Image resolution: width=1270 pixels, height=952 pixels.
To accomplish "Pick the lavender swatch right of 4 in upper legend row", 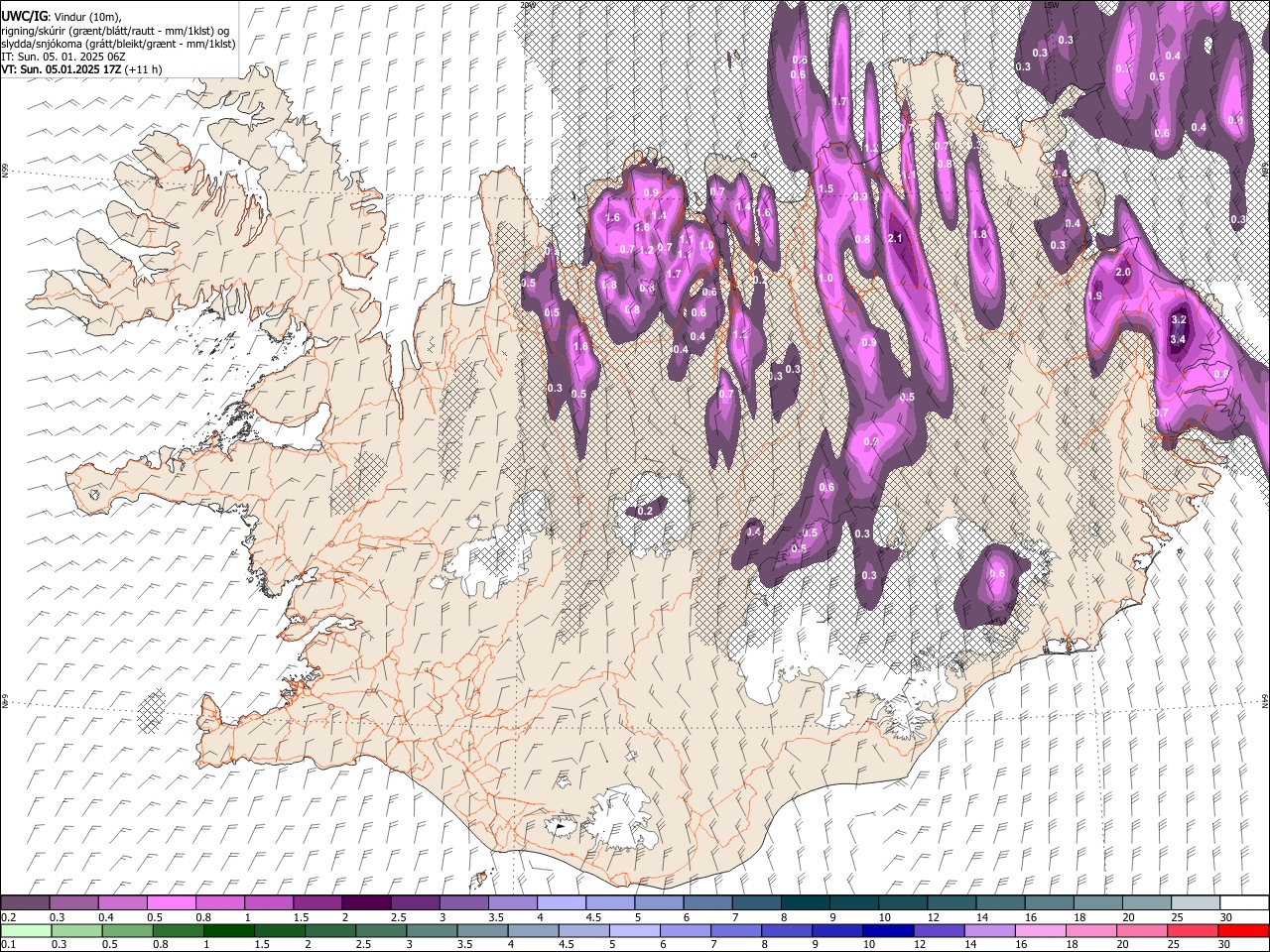I will pyautogui.click(x=562, y=902).
